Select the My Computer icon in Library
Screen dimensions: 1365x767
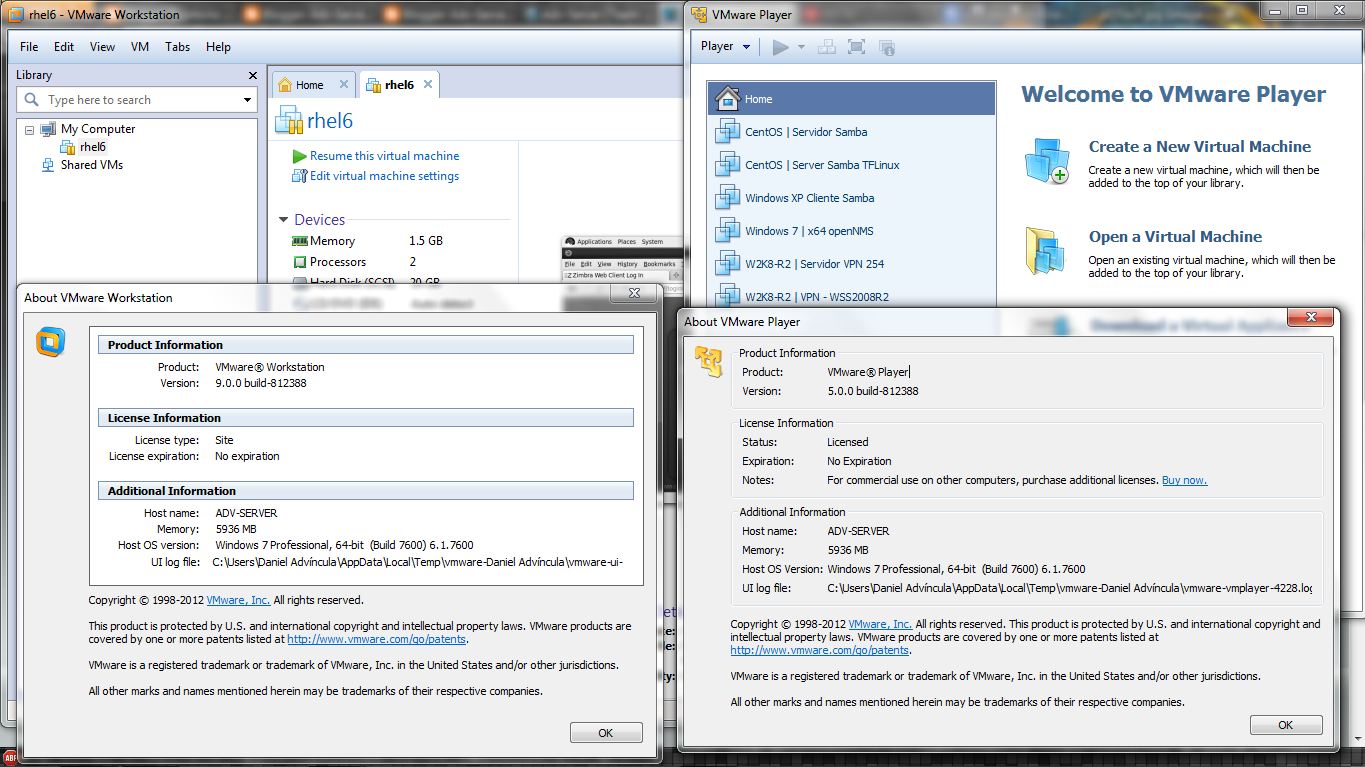click(x=48, y=129)
